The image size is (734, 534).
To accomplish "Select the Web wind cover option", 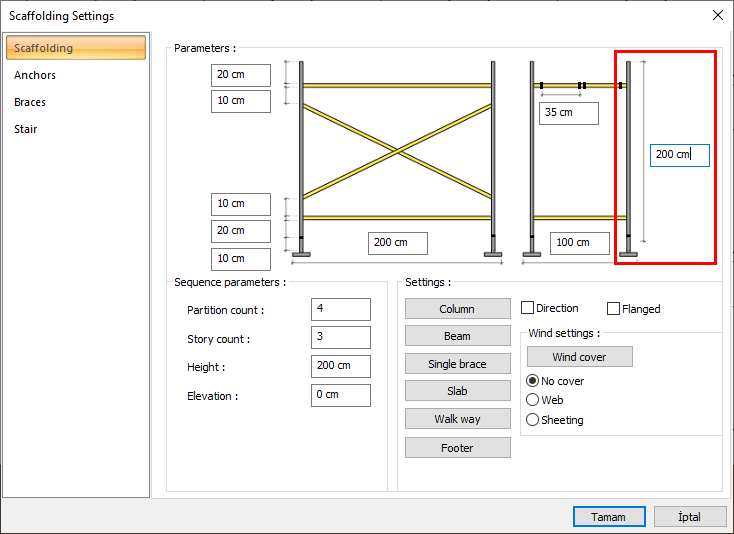I will 533,400.
